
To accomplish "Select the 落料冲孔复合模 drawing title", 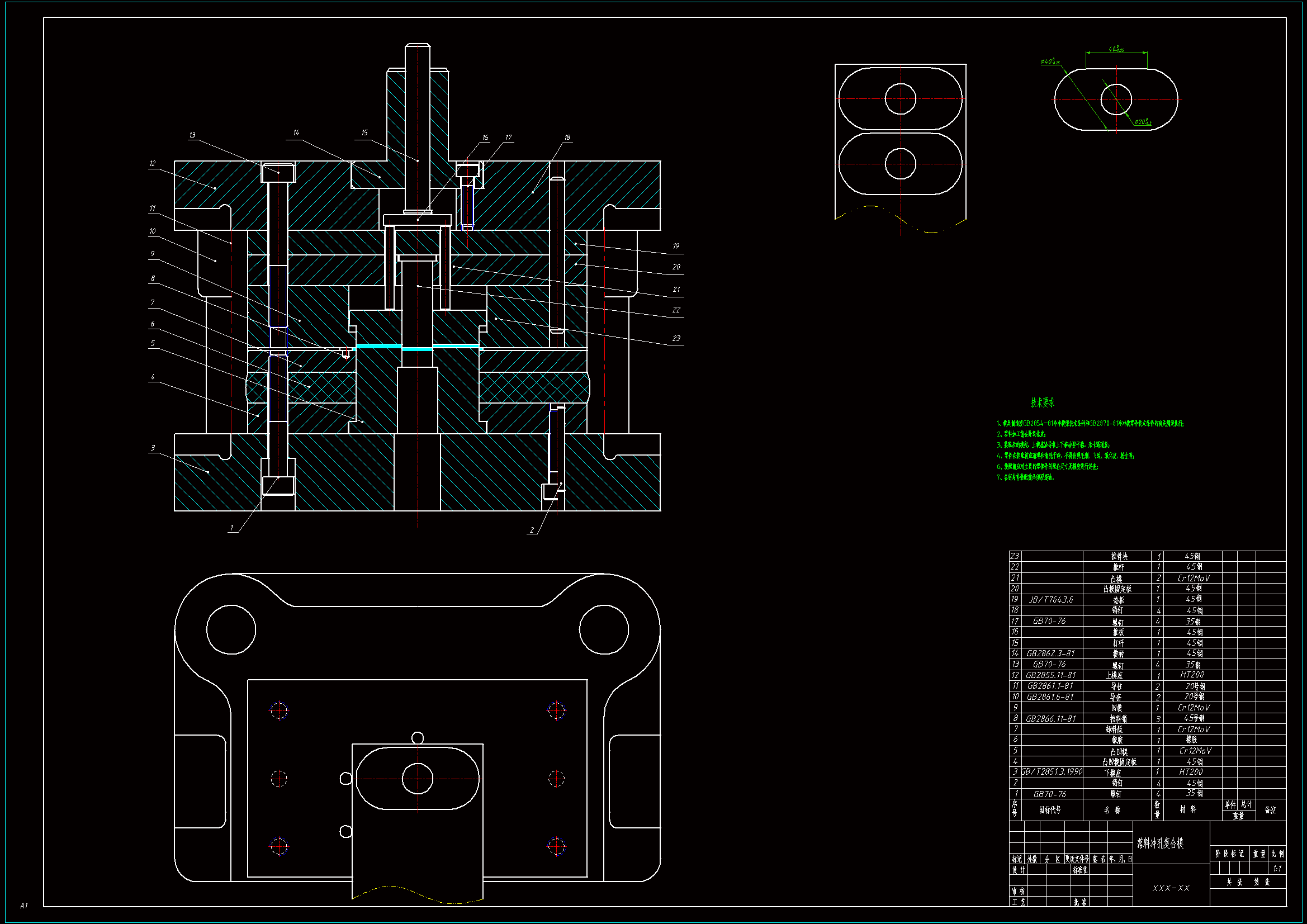I will (x=1160, y=844).
